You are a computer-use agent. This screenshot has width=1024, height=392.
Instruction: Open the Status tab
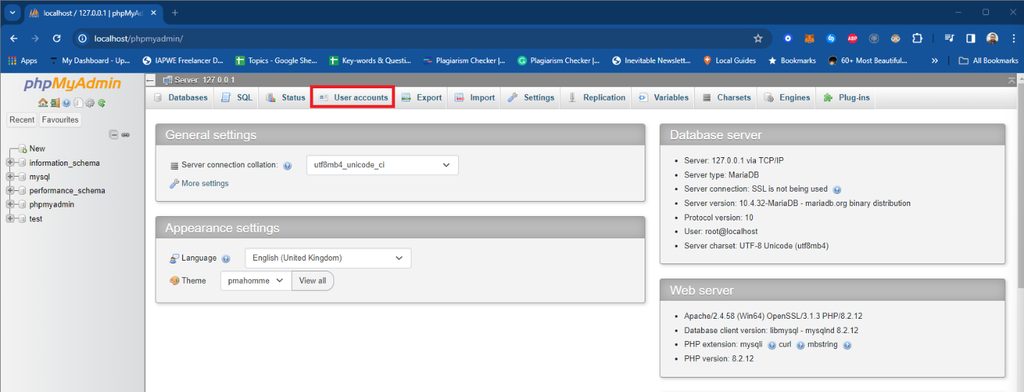286,97
